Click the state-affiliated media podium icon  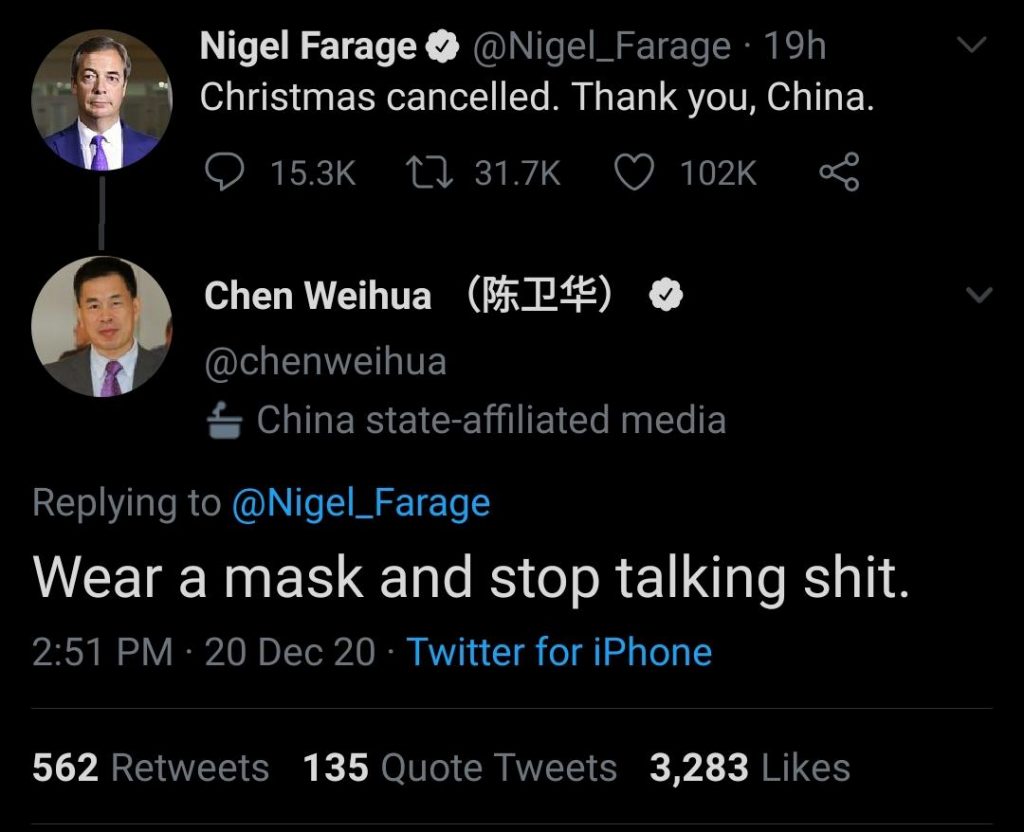click(225, 420)
